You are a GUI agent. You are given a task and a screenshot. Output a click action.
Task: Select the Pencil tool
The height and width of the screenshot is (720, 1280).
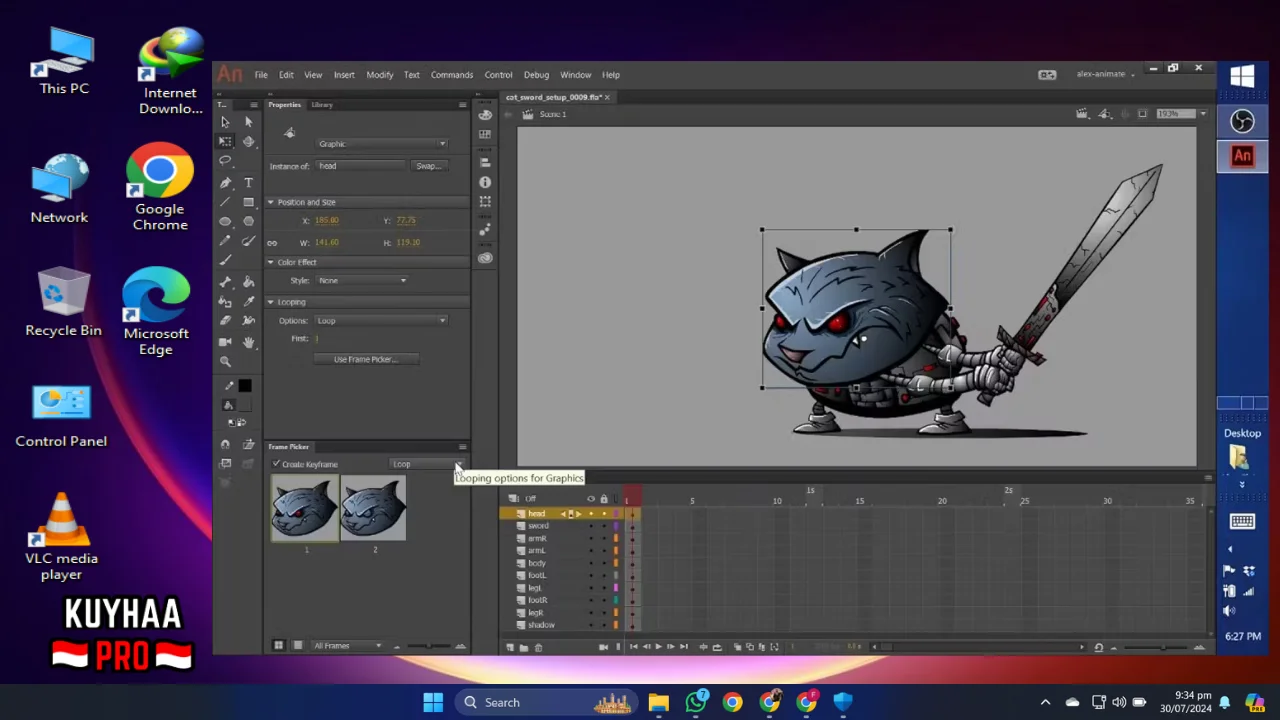[225, 241]
